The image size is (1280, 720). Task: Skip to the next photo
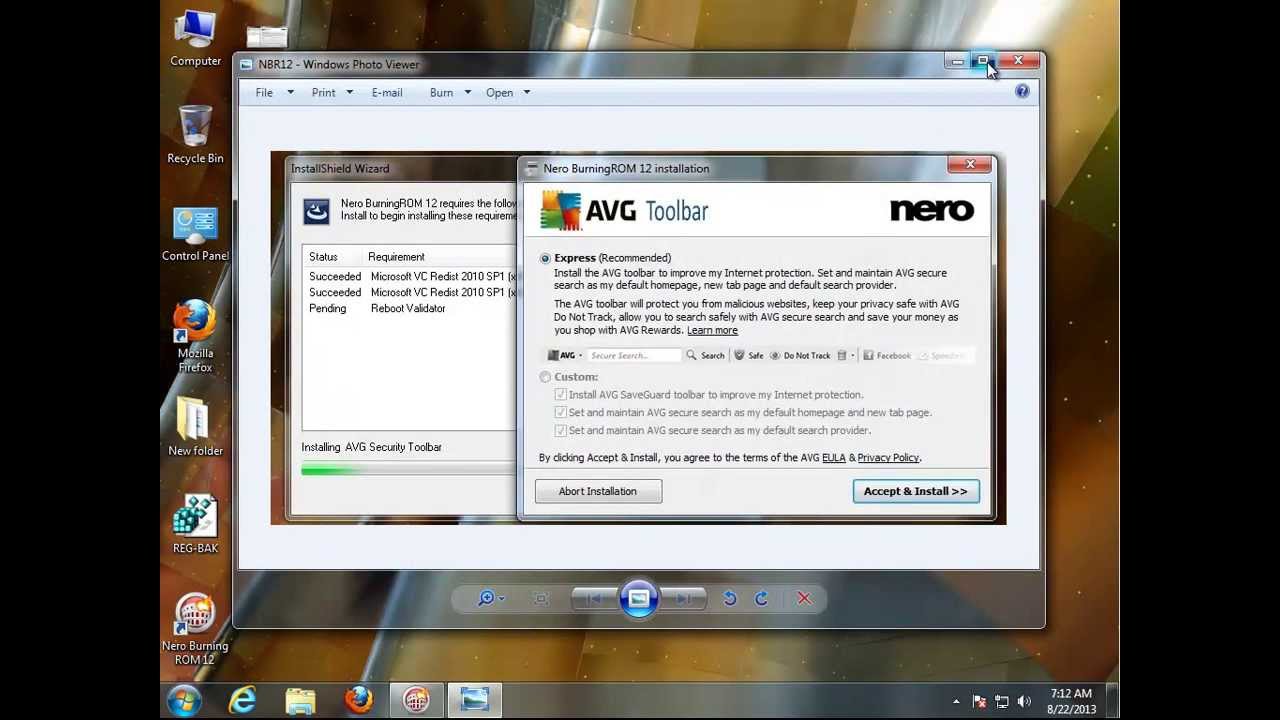(x=684, y=598)
